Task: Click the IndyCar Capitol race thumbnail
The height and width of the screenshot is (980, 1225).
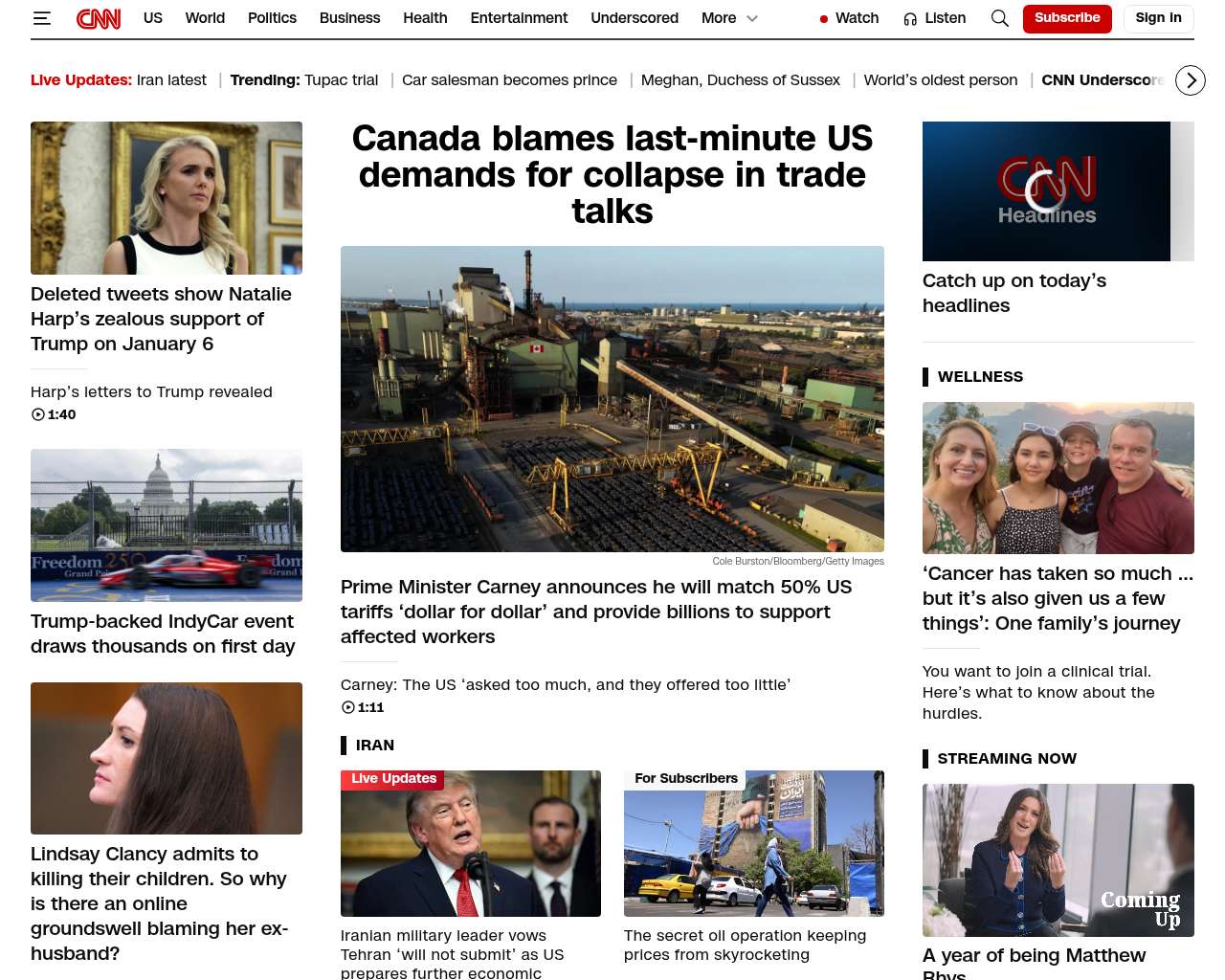Action: click(x=167, y=525)
